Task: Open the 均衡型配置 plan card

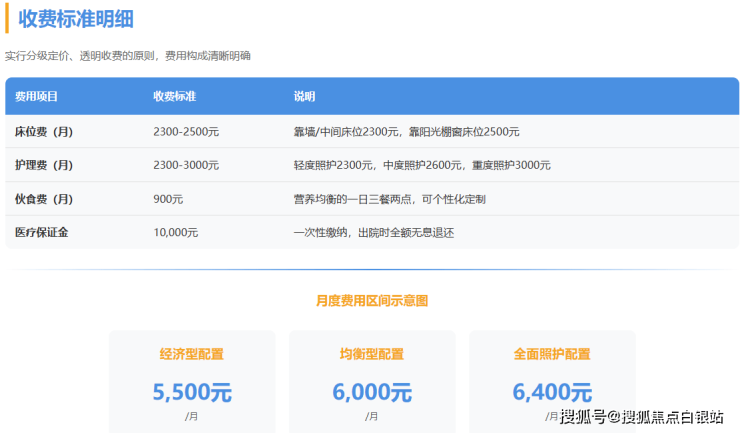Action: pos(372,380)
